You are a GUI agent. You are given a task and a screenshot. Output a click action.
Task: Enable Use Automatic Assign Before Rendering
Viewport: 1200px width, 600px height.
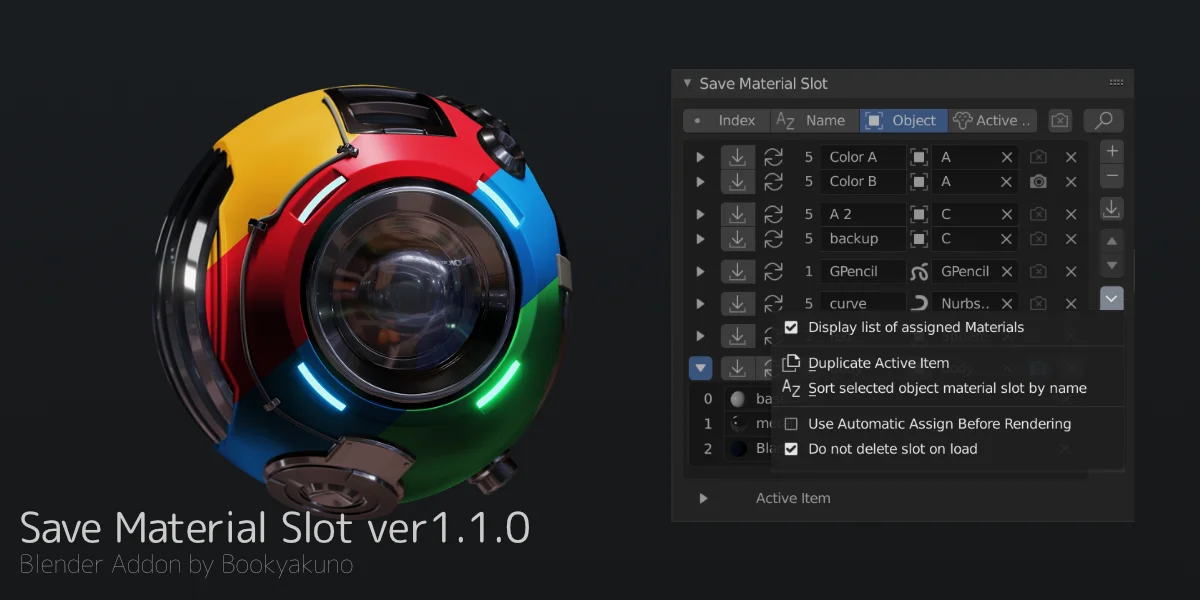(x=792, y=423)
